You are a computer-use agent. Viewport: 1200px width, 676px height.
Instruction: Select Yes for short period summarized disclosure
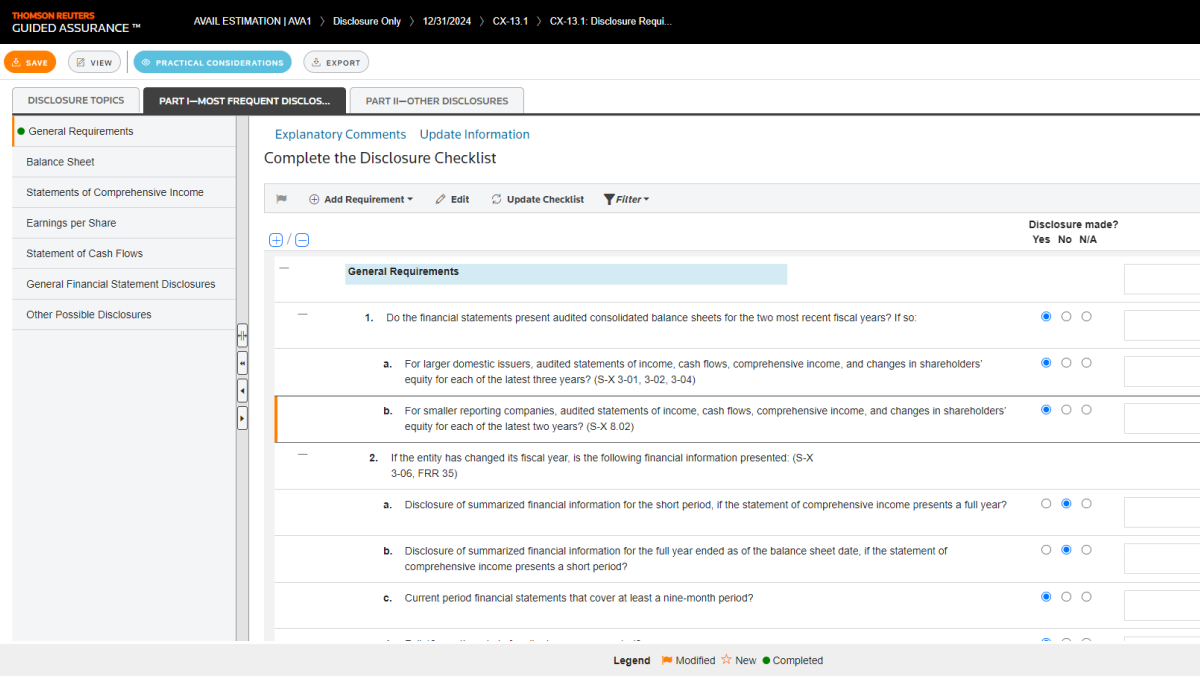[1046, 504]
